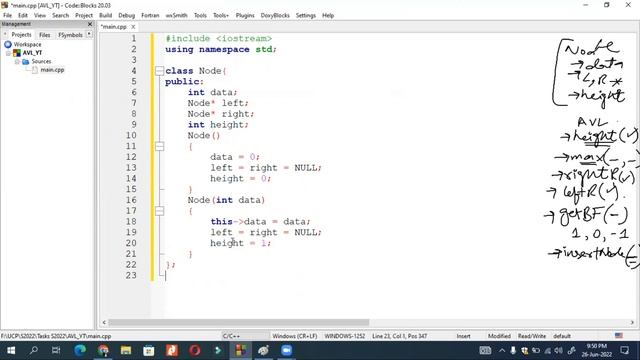
Task: Open the Settings menu
Action: tap(306, 15)
